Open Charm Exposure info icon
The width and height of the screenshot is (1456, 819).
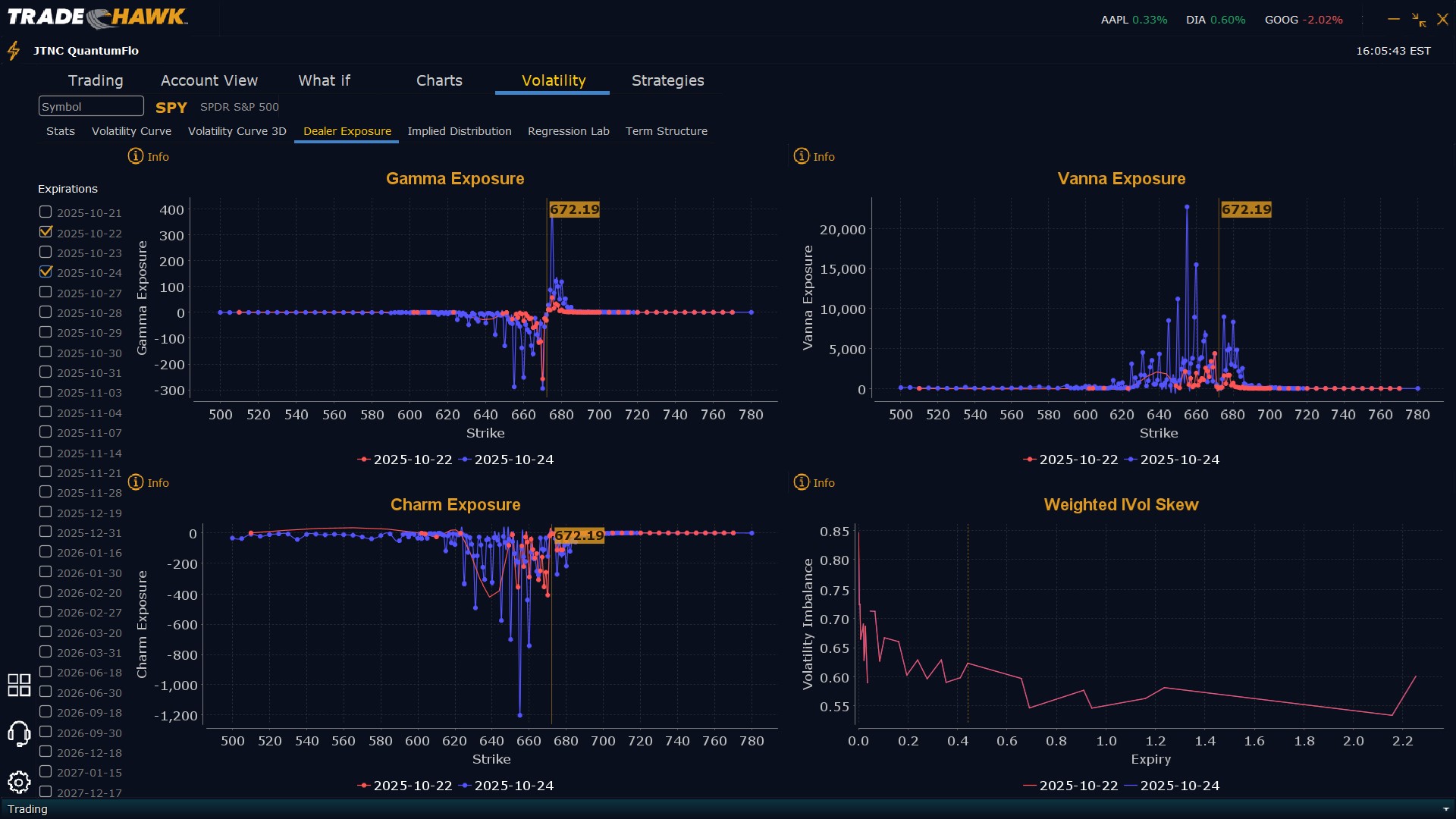pos(136,482)
